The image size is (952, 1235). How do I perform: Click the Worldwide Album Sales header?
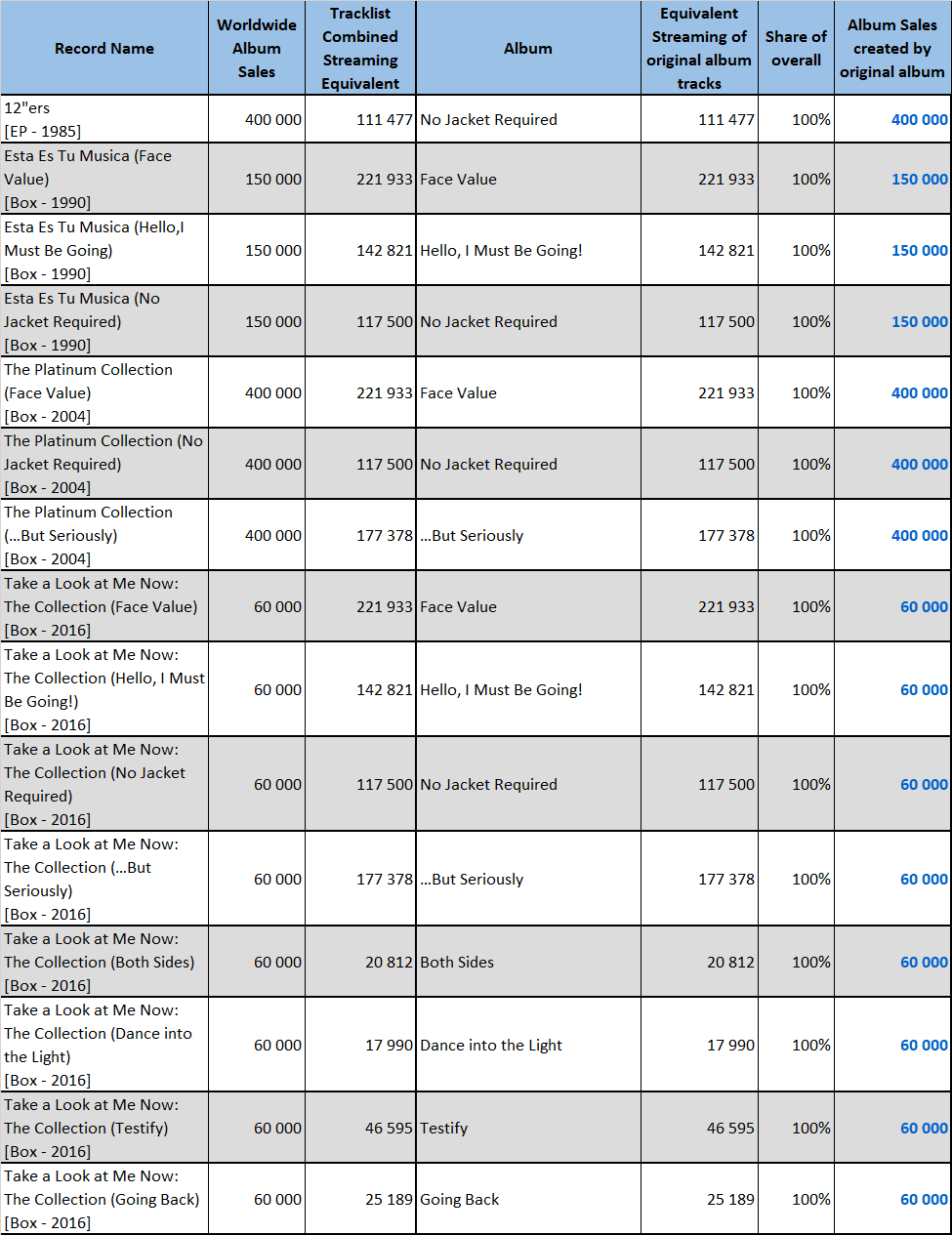tap(257, 48)
